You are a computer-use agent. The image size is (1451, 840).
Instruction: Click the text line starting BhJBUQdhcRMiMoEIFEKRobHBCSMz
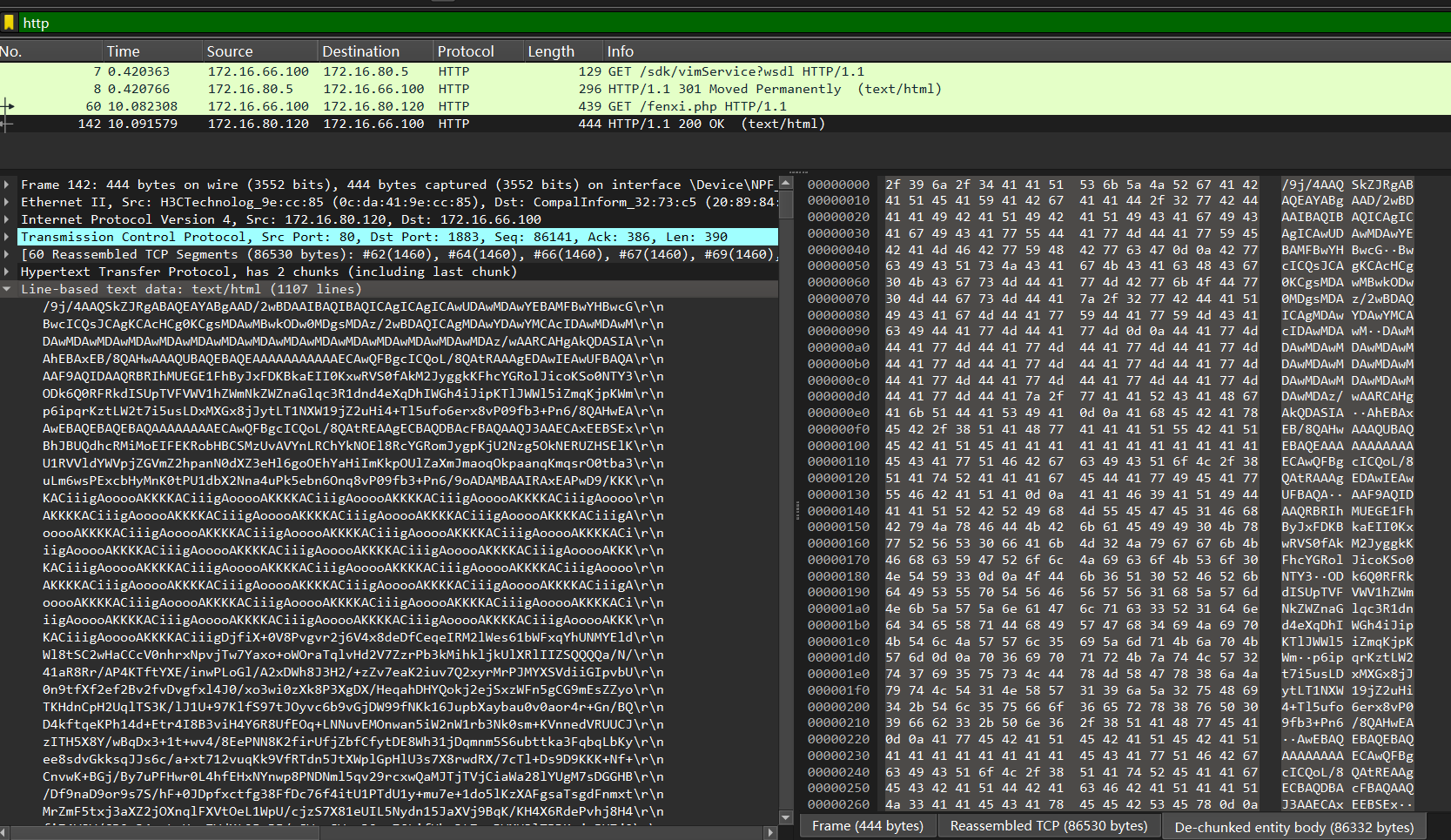tap(353, 446)
